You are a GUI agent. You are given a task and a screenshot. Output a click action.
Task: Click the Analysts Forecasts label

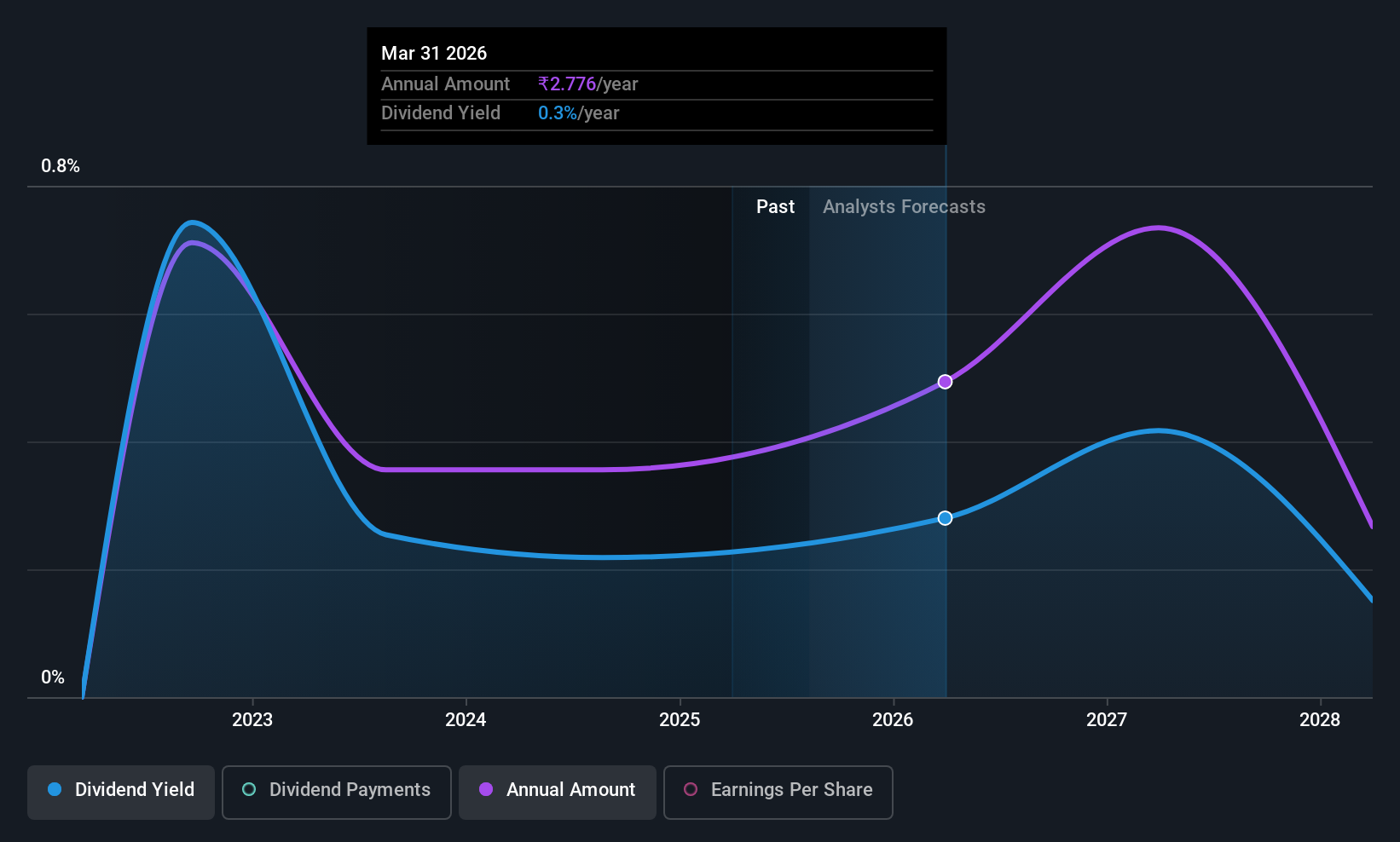[x=904, y=207]
